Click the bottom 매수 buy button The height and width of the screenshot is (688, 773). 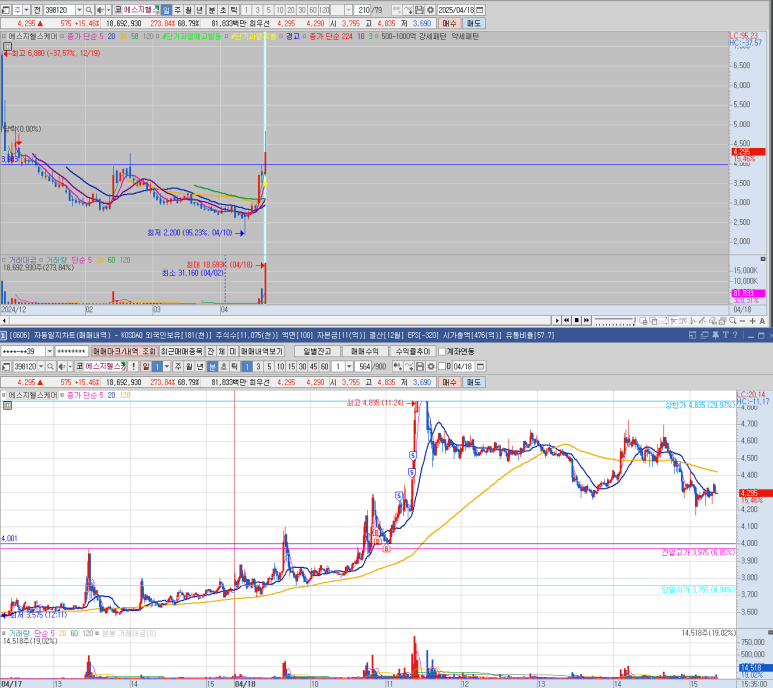pyautogui.click(x=449, y=382)
